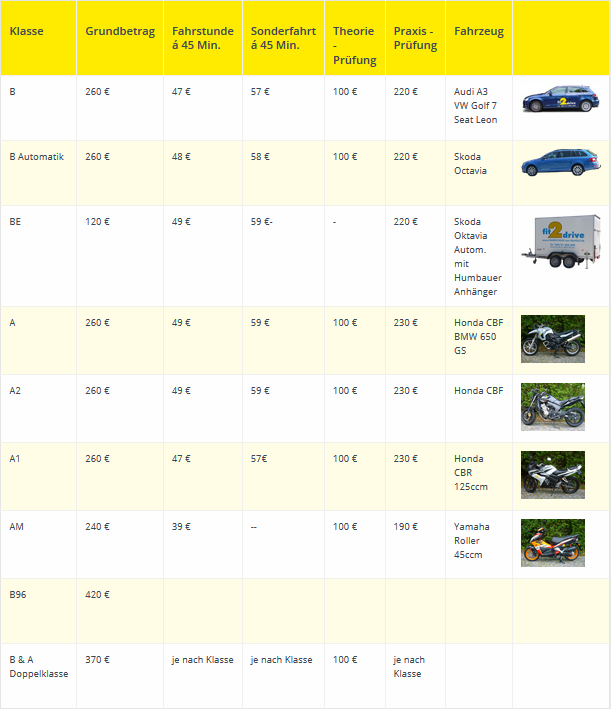Click the AM class 190 € Praxis price
The width and height of the screenshot is (611, 709).
pos(406,526)
